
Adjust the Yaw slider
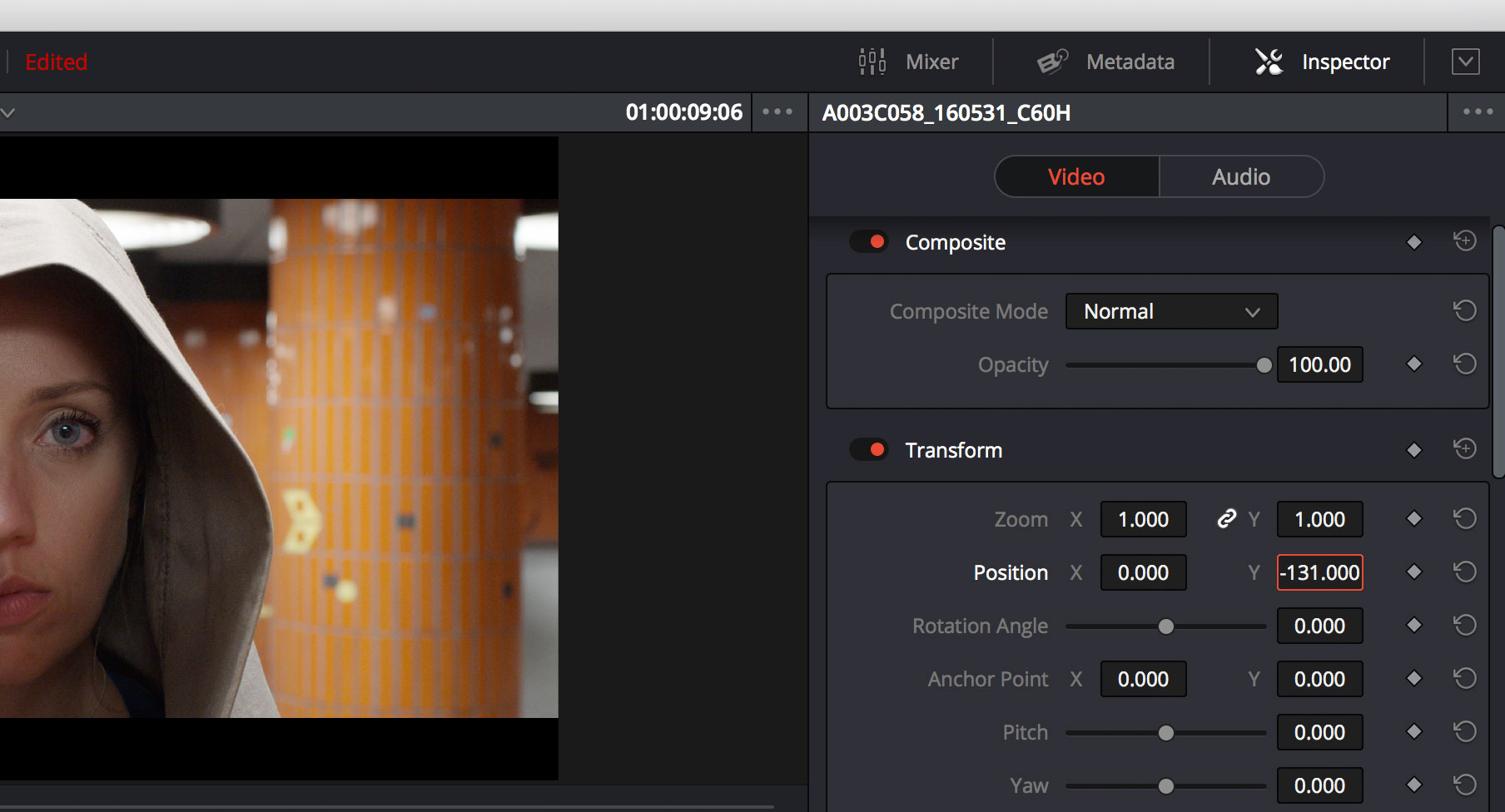click(x=1165, y=786)
